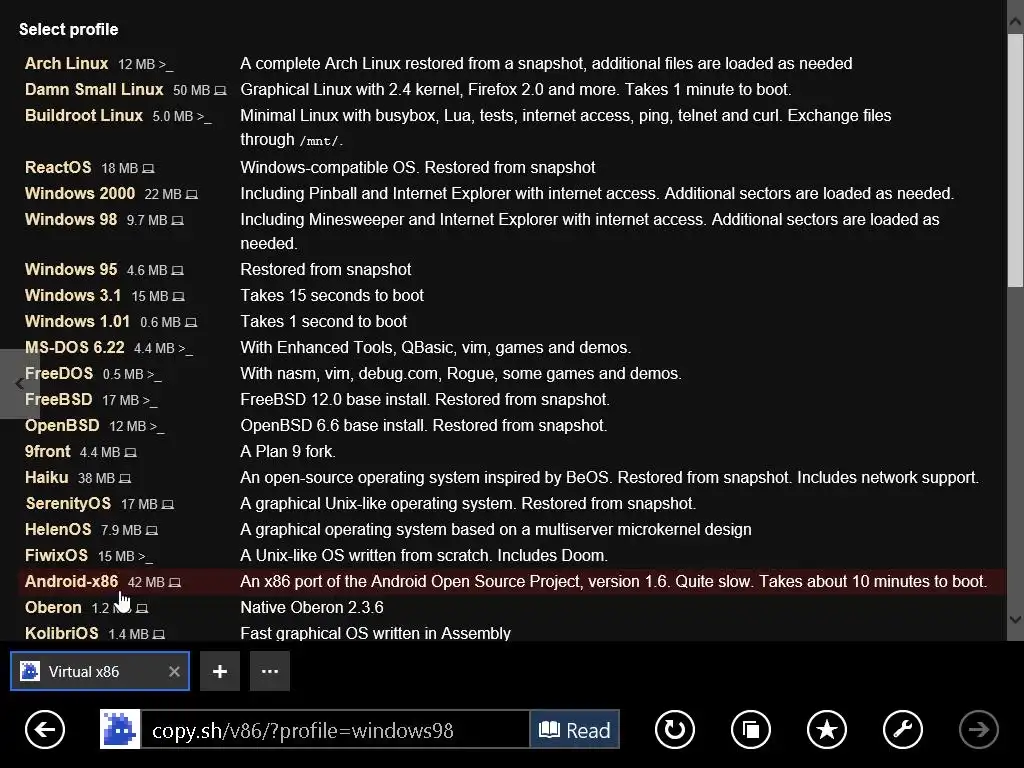Viewport: 1024px width, 768px height.
Task: Choose the Android-x86 profile
Action: tap(71, 581)
